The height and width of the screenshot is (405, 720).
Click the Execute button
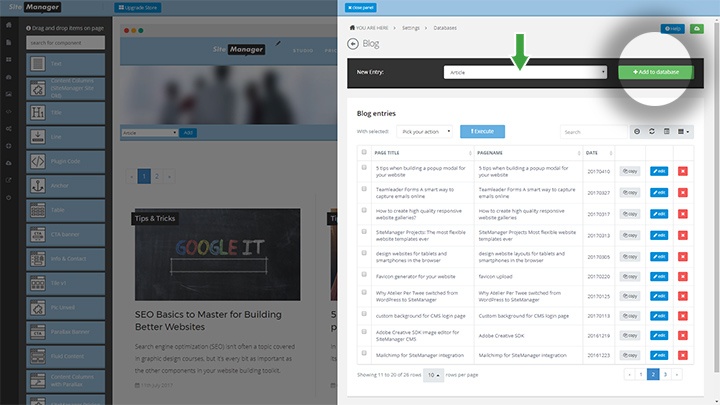[x=482, y=131]
